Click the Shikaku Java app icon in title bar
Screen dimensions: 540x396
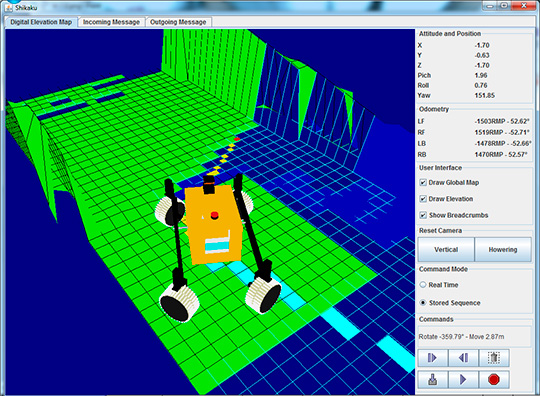click(8, 7)
